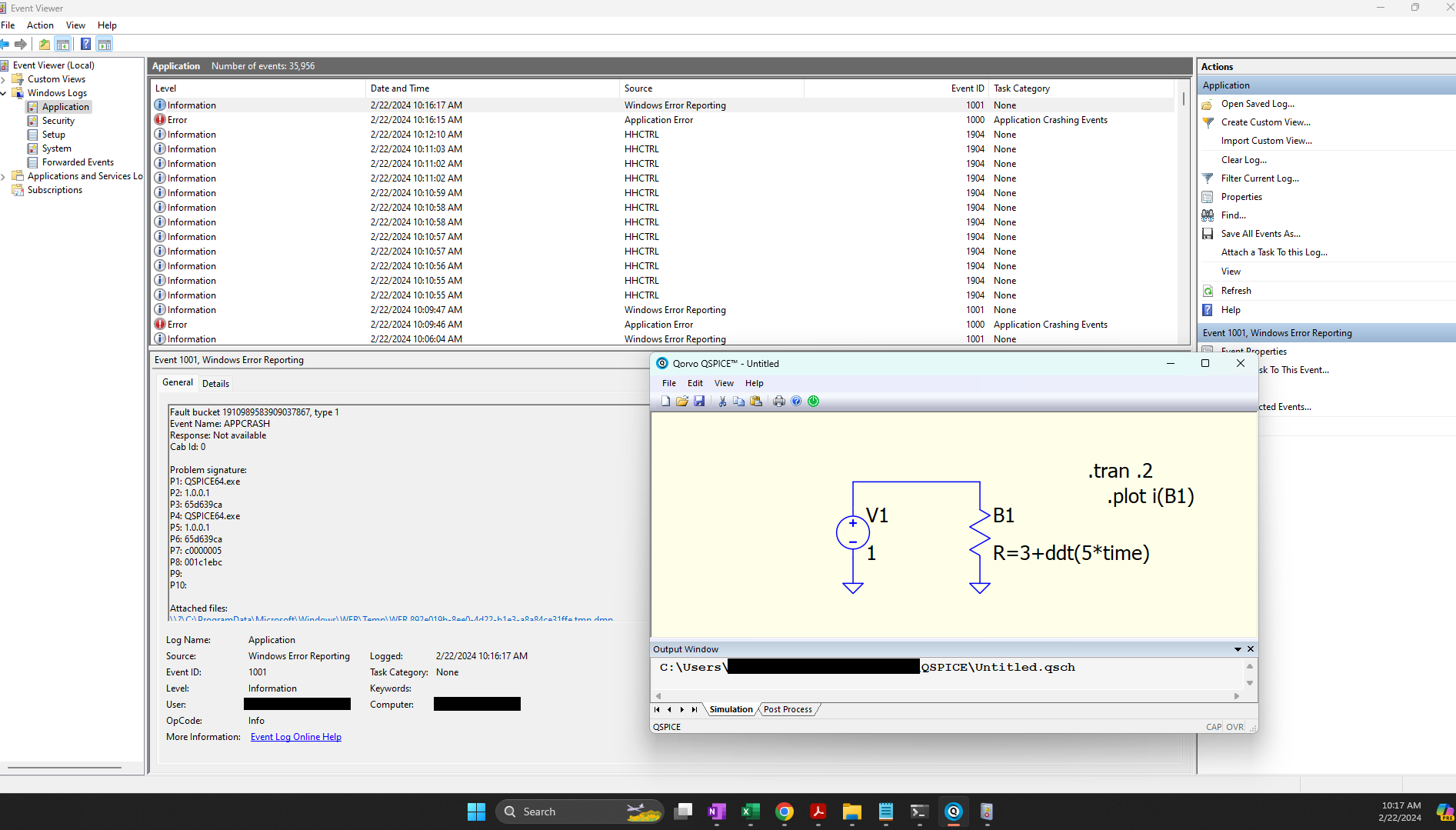
Task: Click the Paste icon in QSPICE toolbar
Action: (756, 401)
